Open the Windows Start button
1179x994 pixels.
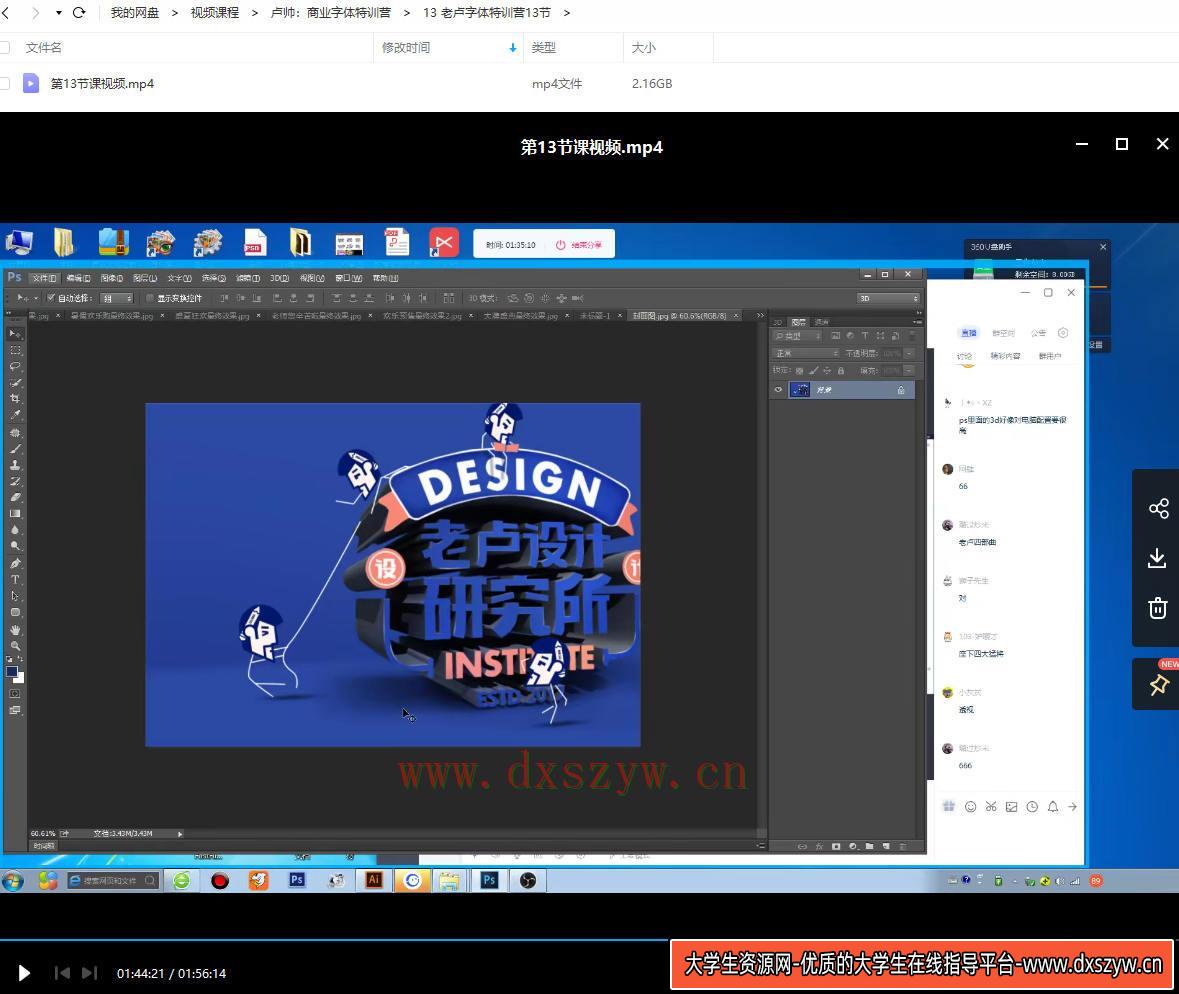coord(13,880)
